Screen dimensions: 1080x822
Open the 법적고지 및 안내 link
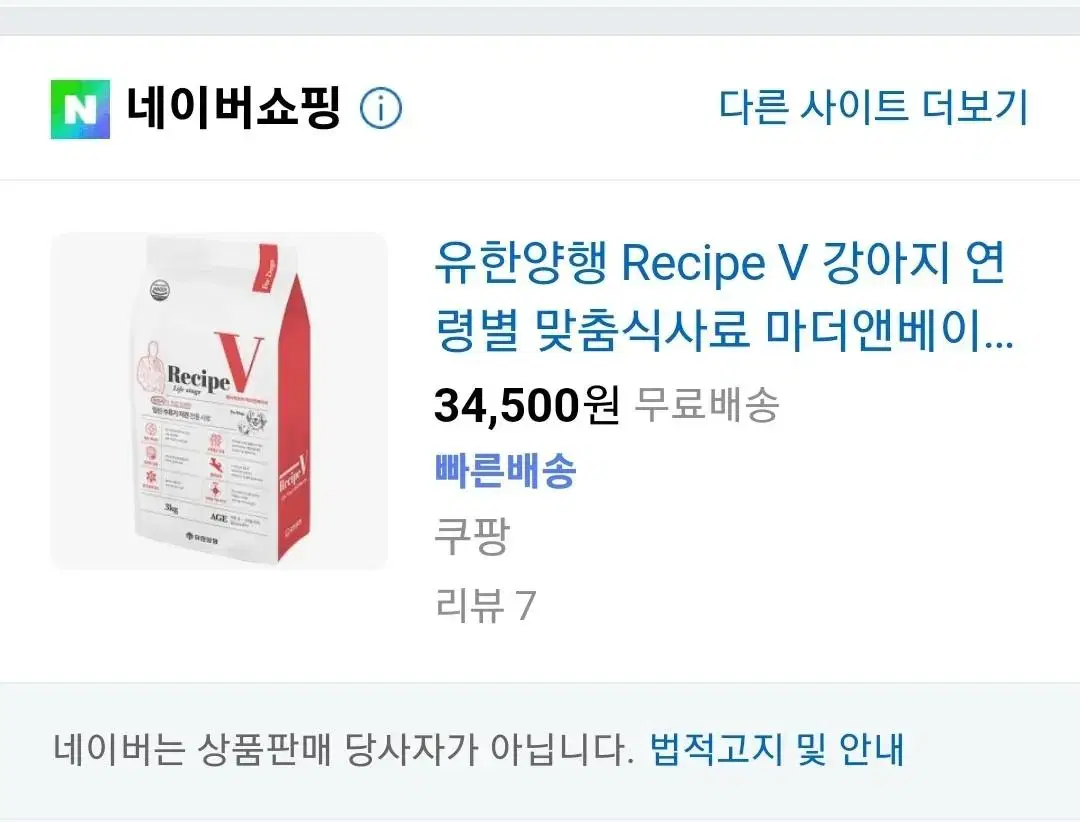click(x=776, y=749)
